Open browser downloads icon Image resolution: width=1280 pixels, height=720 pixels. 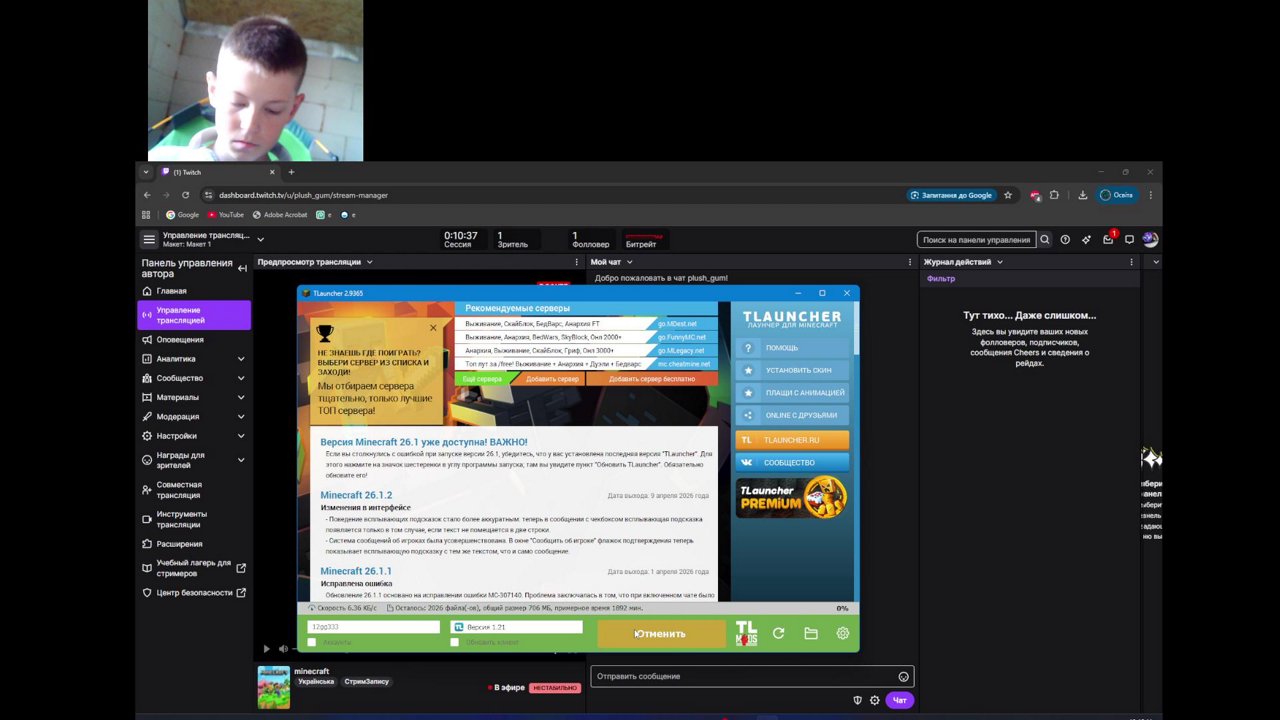coord(1082,195)
